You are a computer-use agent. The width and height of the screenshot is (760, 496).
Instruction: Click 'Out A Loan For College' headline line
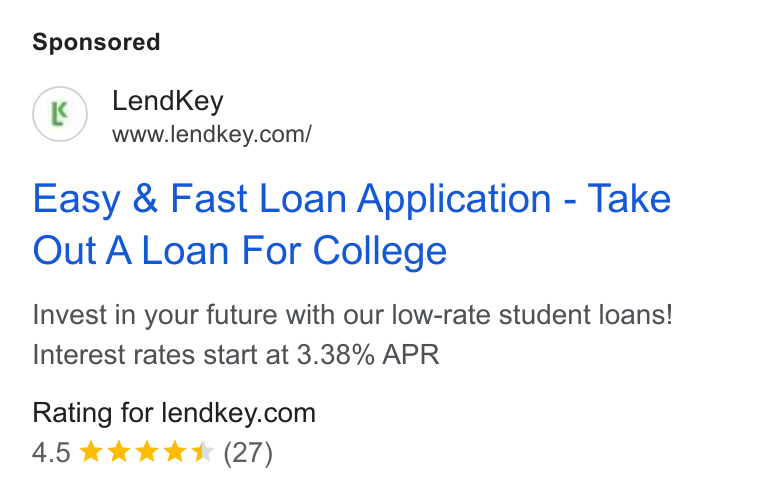click(239, 251)
